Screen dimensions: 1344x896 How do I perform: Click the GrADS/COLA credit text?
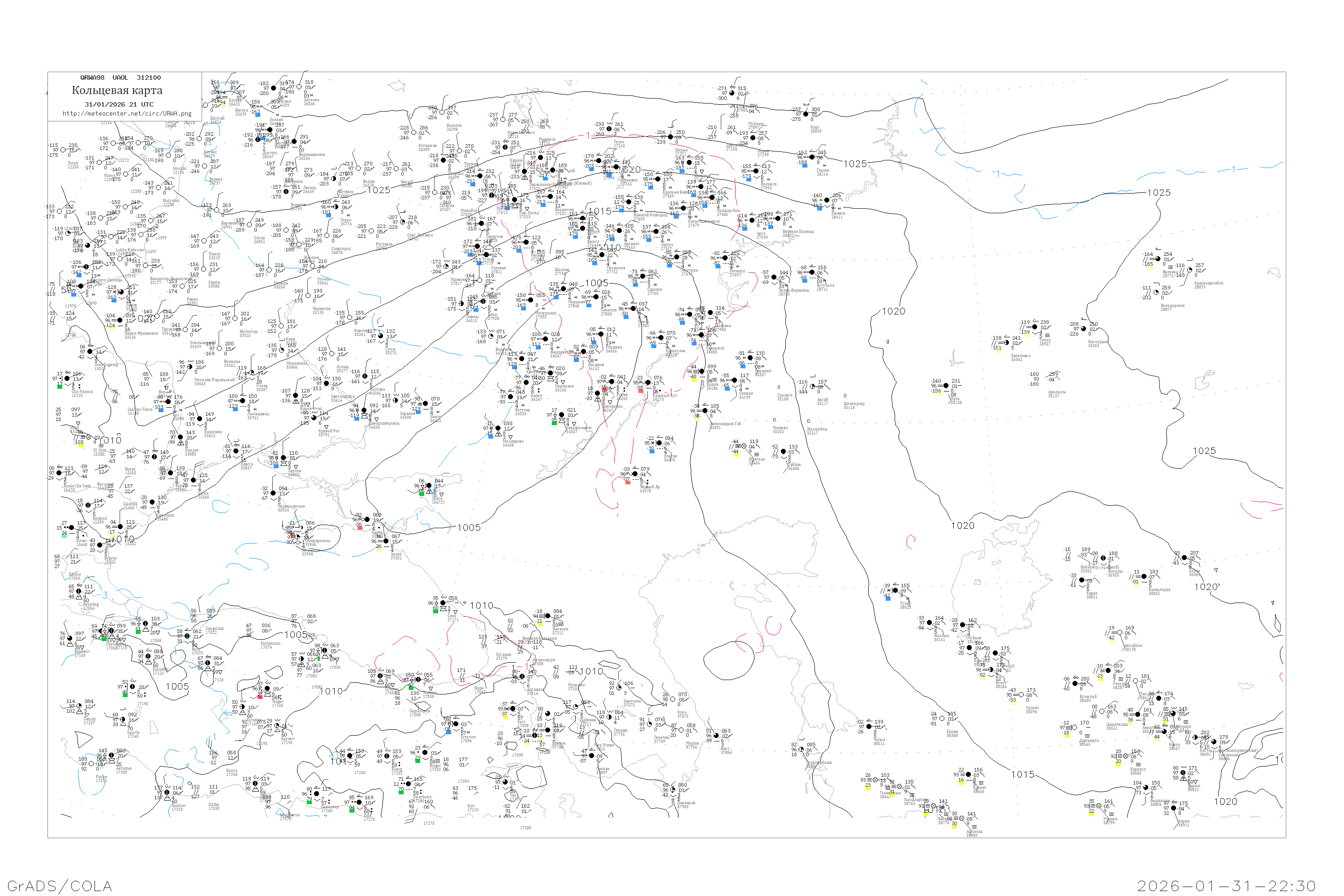[x=60, y=886]
